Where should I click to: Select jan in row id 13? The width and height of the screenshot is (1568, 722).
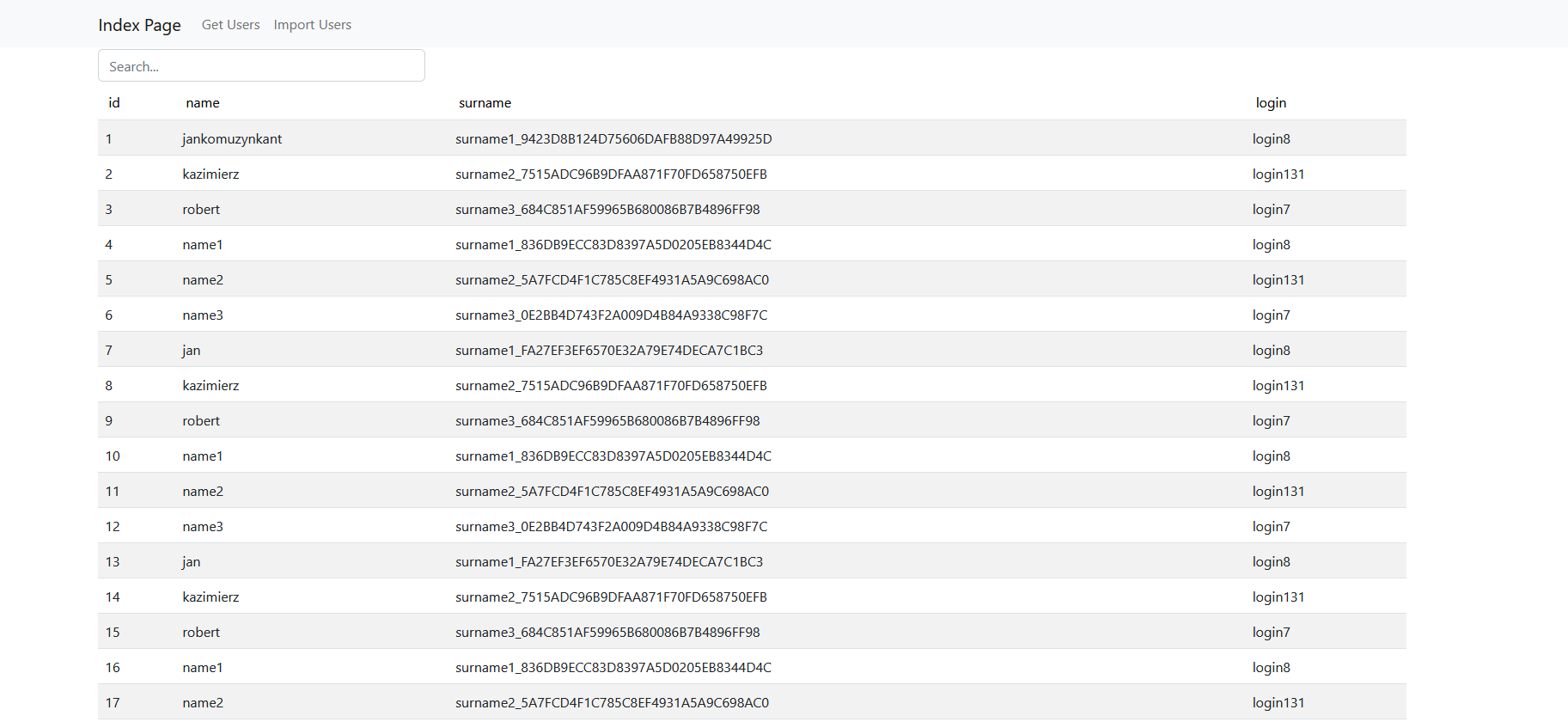pos(192,562)
